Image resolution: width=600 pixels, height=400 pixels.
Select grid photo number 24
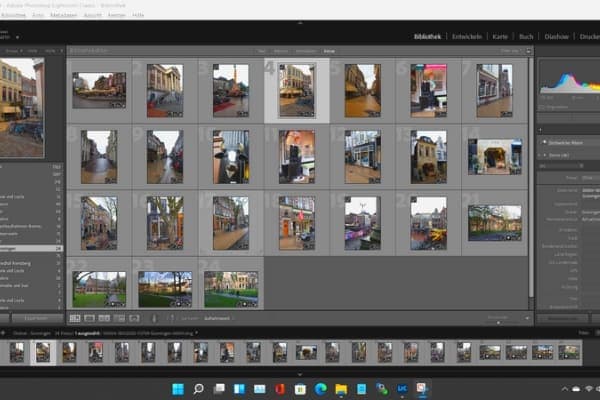coord(231,289)
